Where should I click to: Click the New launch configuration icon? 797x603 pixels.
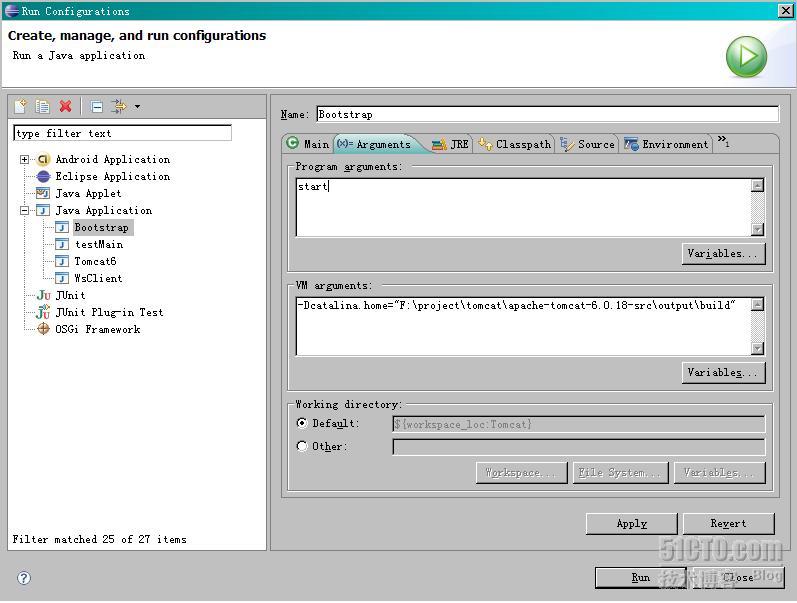[20, 106]
